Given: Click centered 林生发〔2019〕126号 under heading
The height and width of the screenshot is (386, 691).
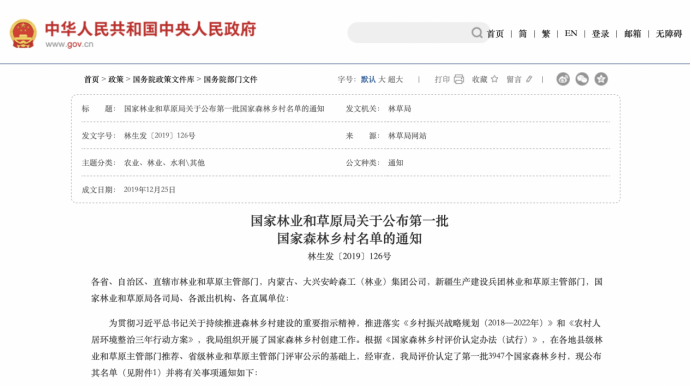Looking at the screenshot, I should coord(349,256).
